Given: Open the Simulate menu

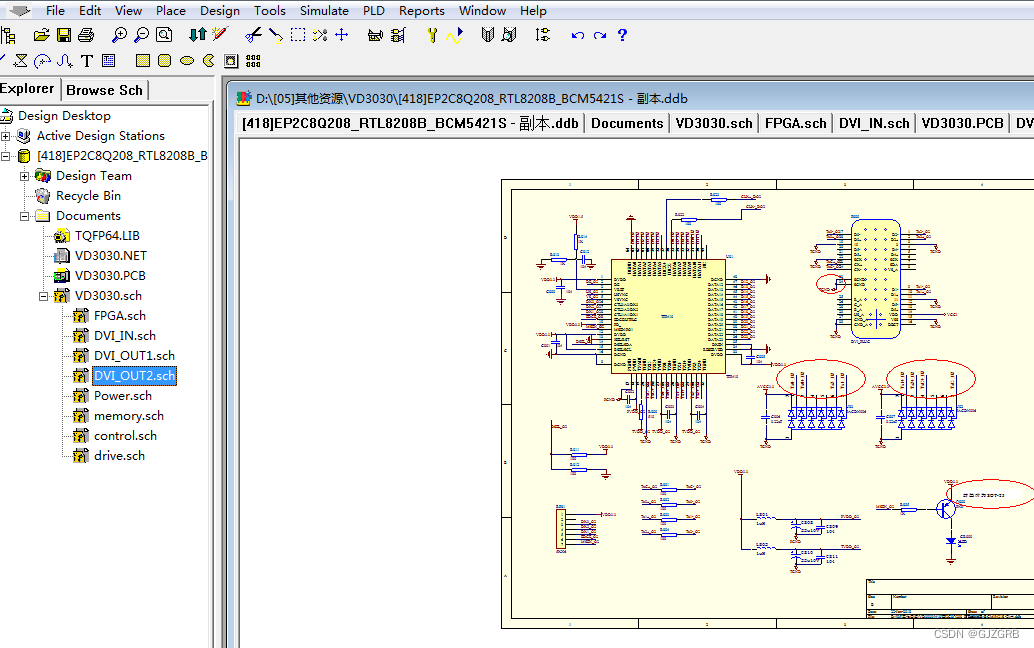Looking at the screenshot, I should pyautogui.click(x=324, y=11).
